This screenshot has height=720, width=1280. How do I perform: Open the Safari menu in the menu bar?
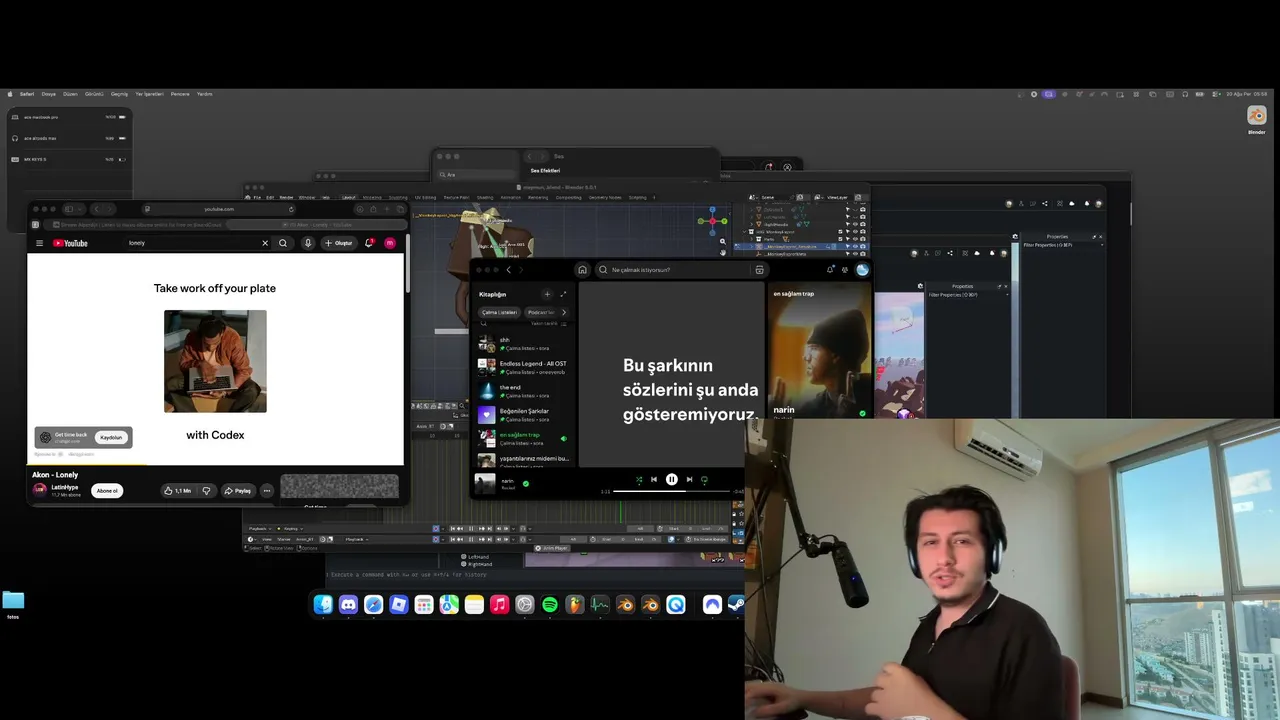[x=27, y=94]
